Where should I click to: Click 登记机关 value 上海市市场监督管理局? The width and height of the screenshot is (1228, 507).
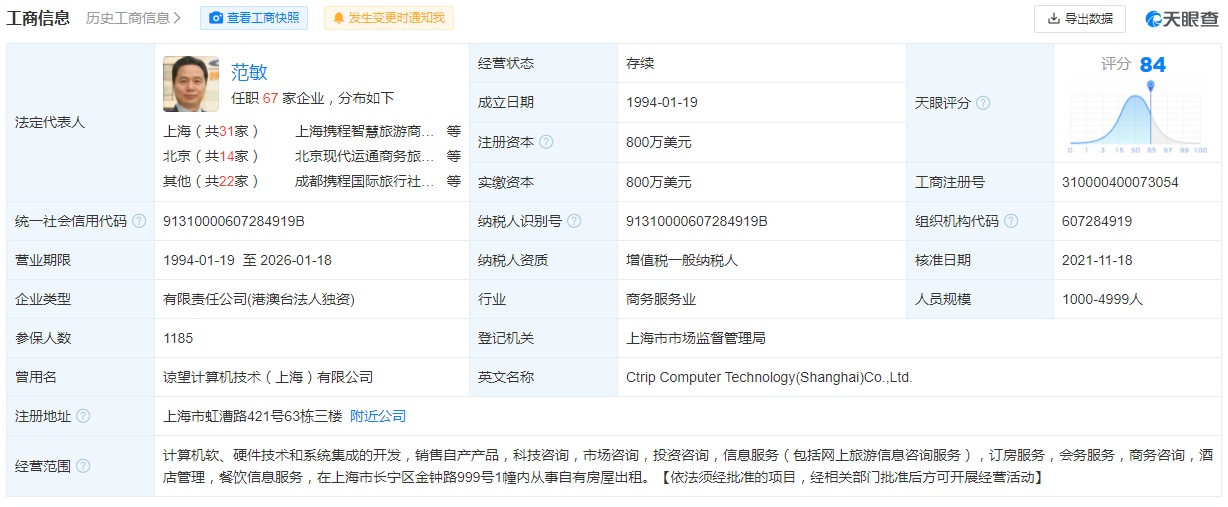click(696, 338)
